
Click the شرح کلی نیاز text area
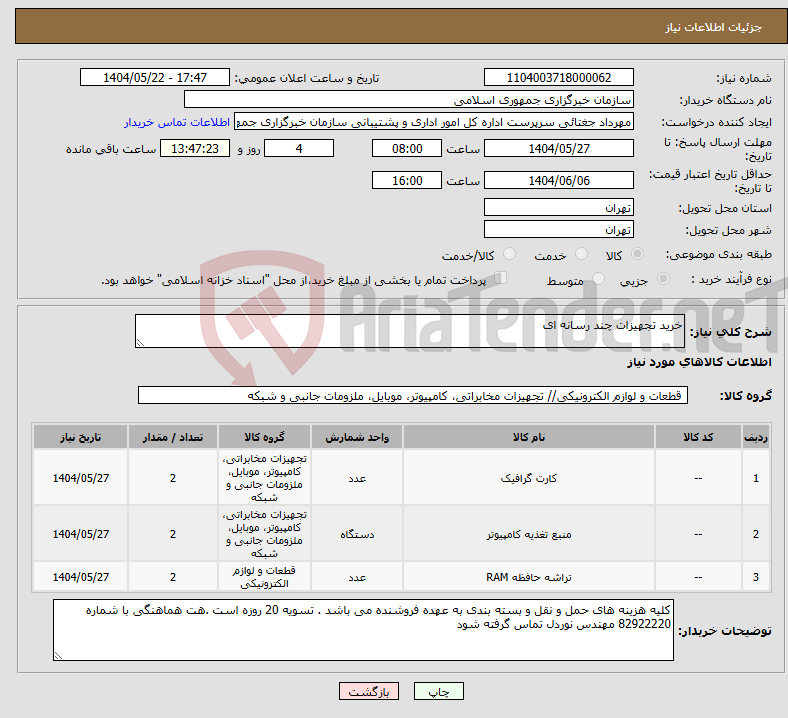pos(410,331)
